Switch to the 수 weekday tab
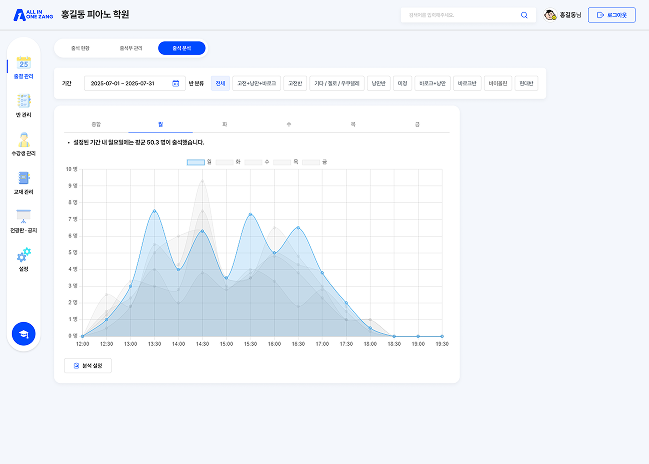Screen dimensions: 649x464 pyautogui.click(x=289, y=124)
